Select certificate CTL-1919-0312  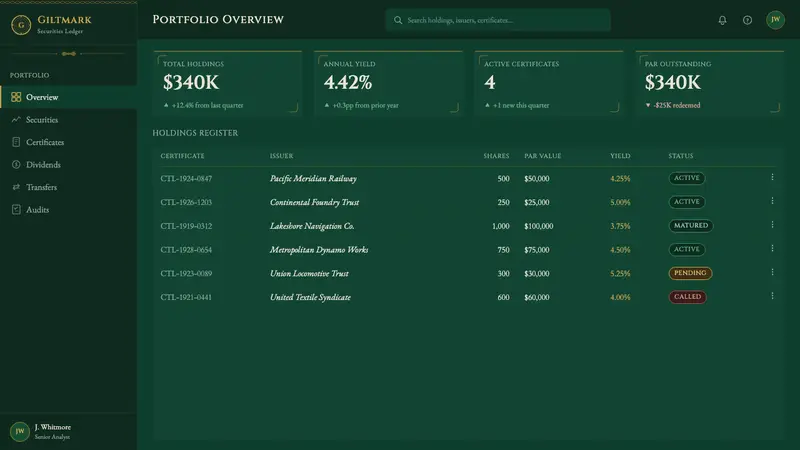[186, 226]
